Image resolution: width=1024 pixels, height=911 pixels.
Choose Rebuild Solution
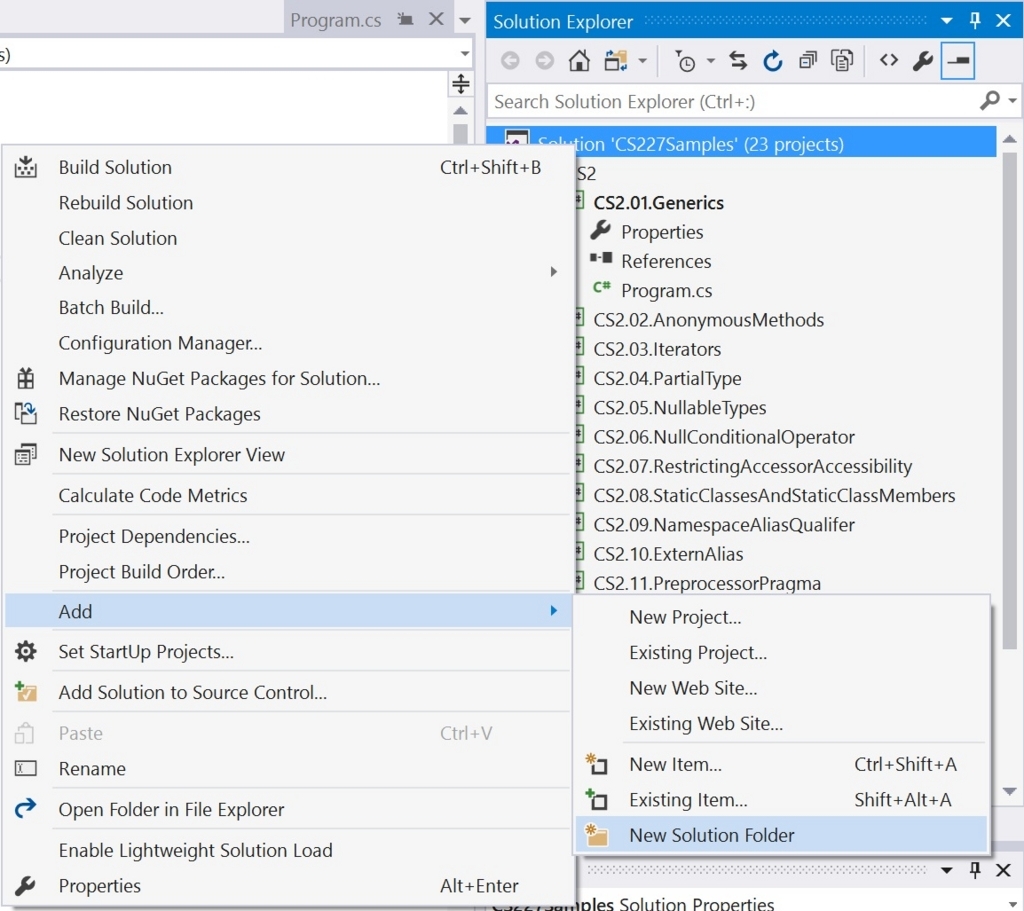click(287, 202)
